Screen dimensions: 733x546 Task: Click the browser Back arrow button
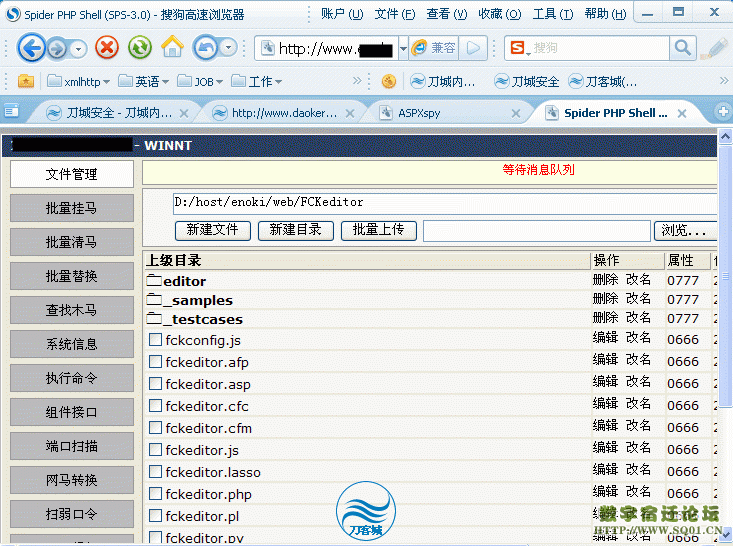coord(31,48)
